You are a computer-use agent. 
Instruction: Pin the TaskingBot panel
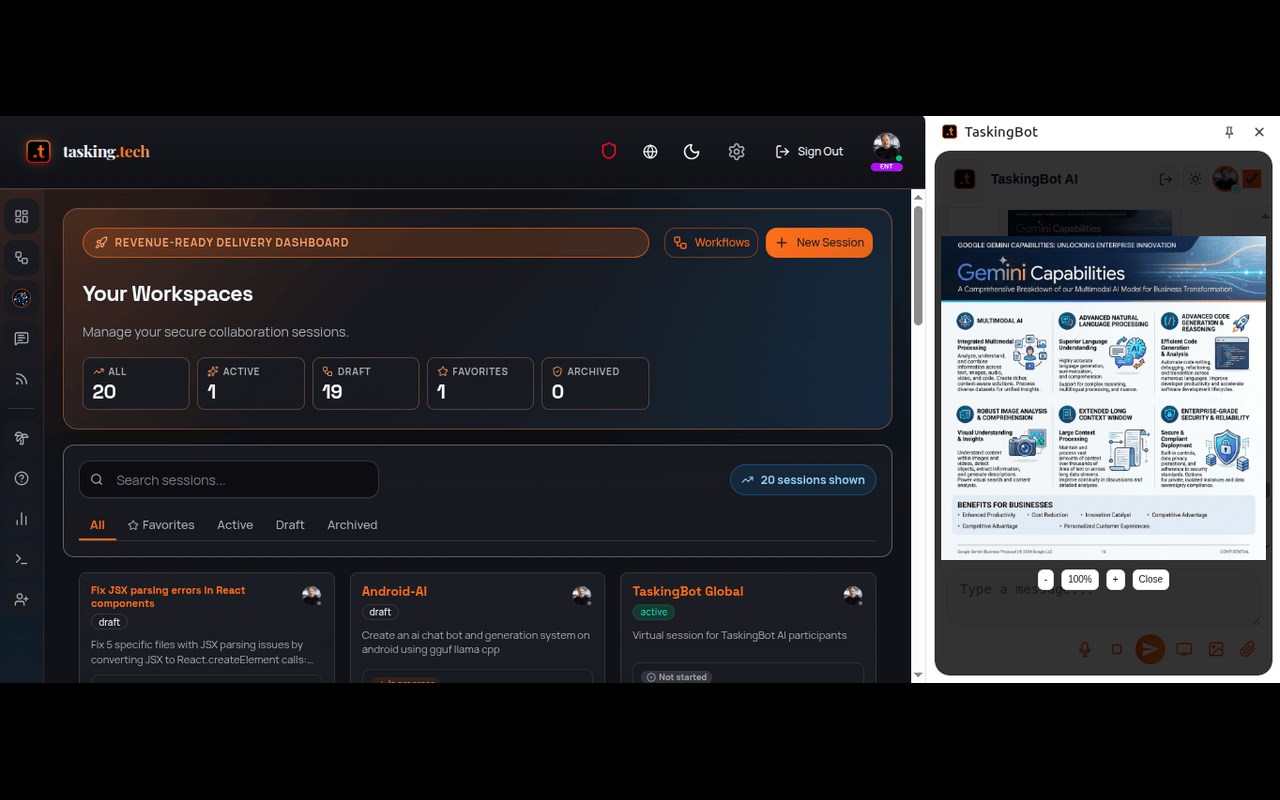[x=1229, y=132]
